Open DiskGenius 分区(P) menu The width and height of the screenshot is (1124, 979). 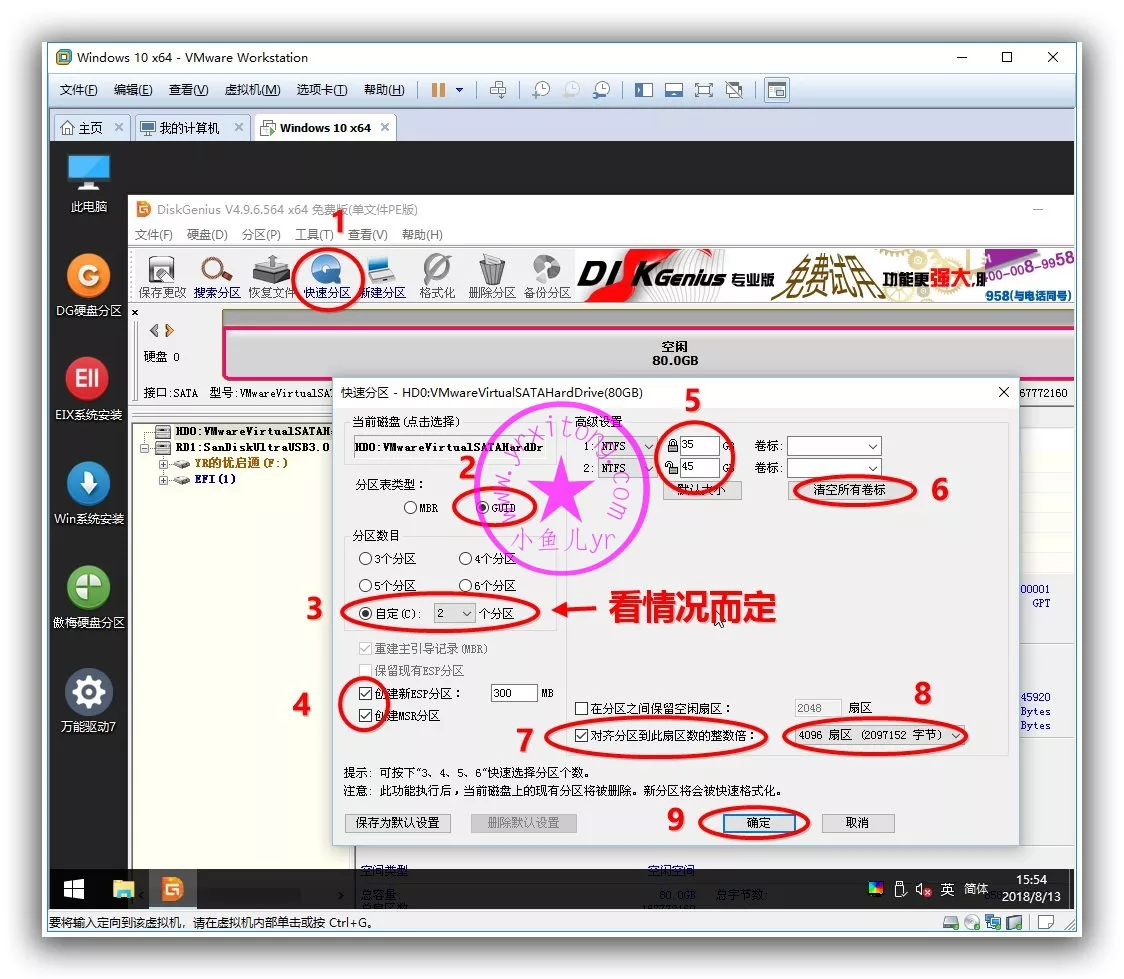point(261,234)
